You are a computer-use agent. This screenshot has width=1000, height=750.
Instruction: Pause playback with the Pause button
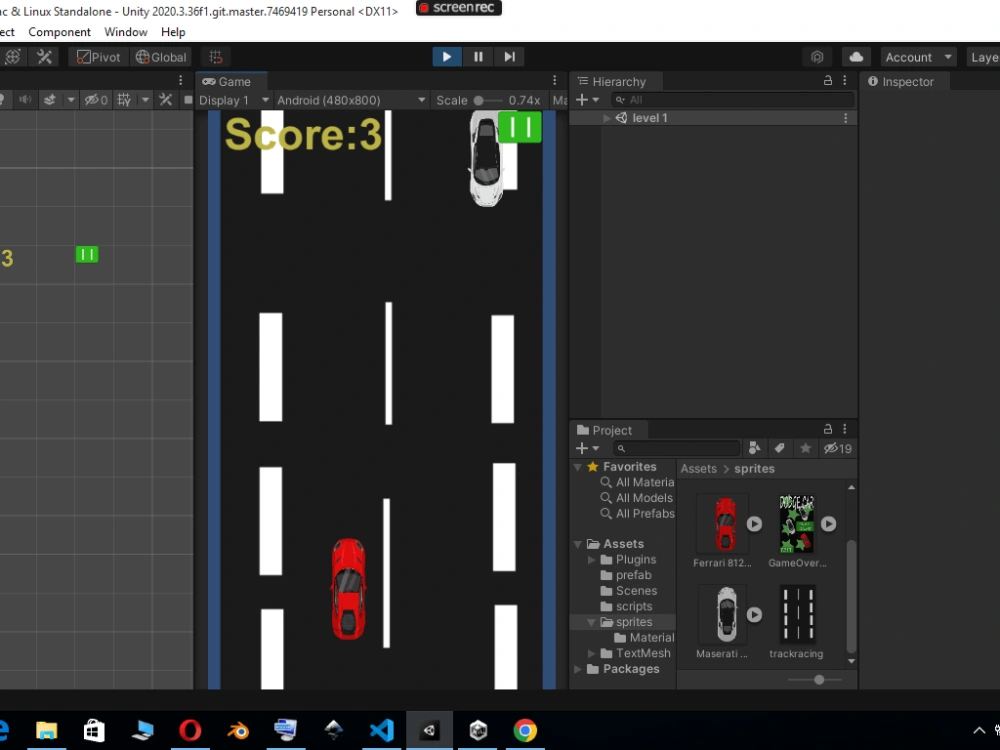tap(478, 56)
